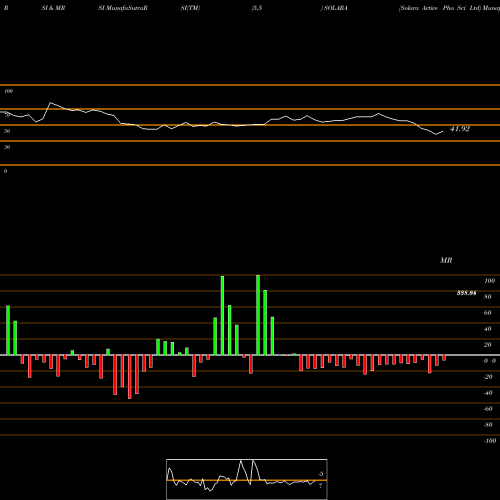This screenshot has height=500, width=500.
Task: Click the '(5,5' parameter text
Action: [x=257, y=8]
